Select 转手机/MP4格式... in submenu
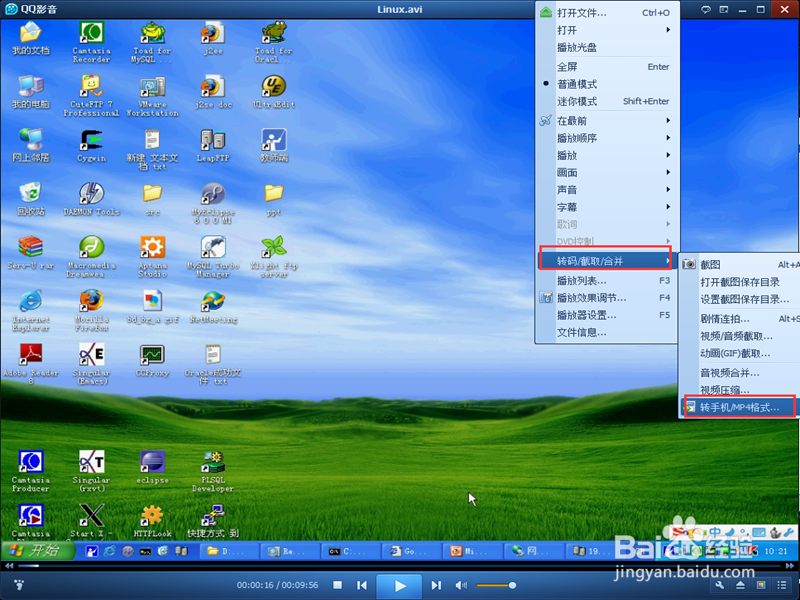800x600 pixels. click(x=740, y=407)
